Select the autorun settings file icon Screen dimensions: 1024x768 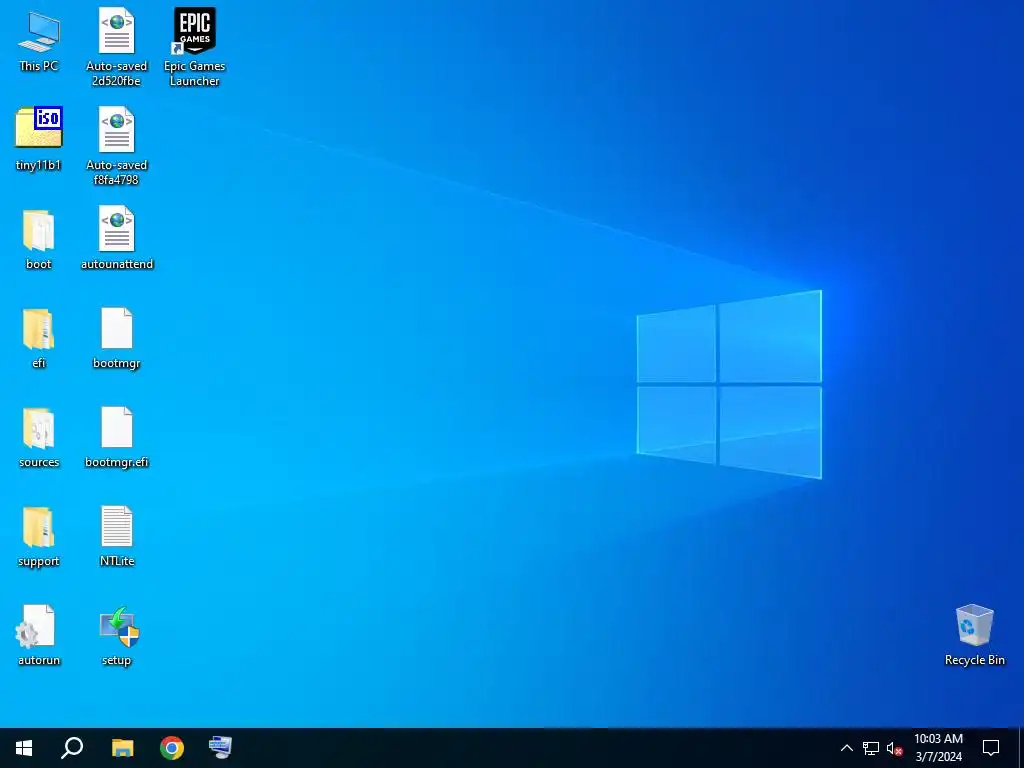[39, 635]
